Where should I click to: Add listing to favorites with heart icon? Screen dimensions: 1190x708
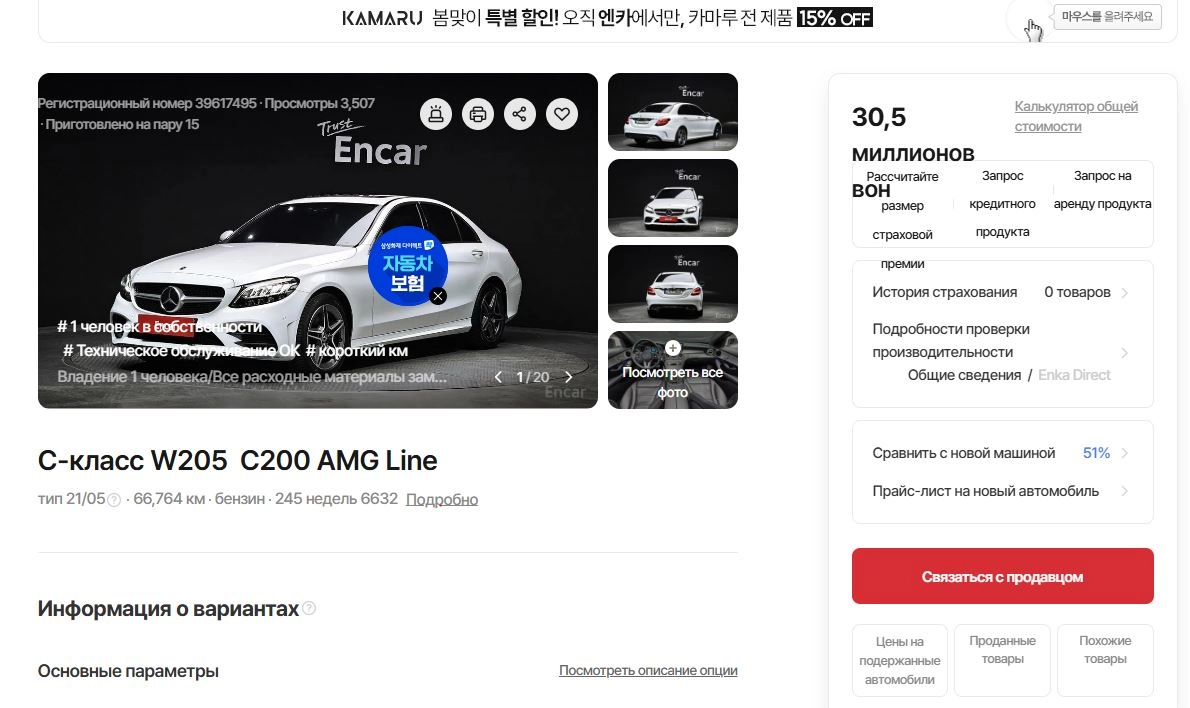pyautogui.click(x=562, y=114)
